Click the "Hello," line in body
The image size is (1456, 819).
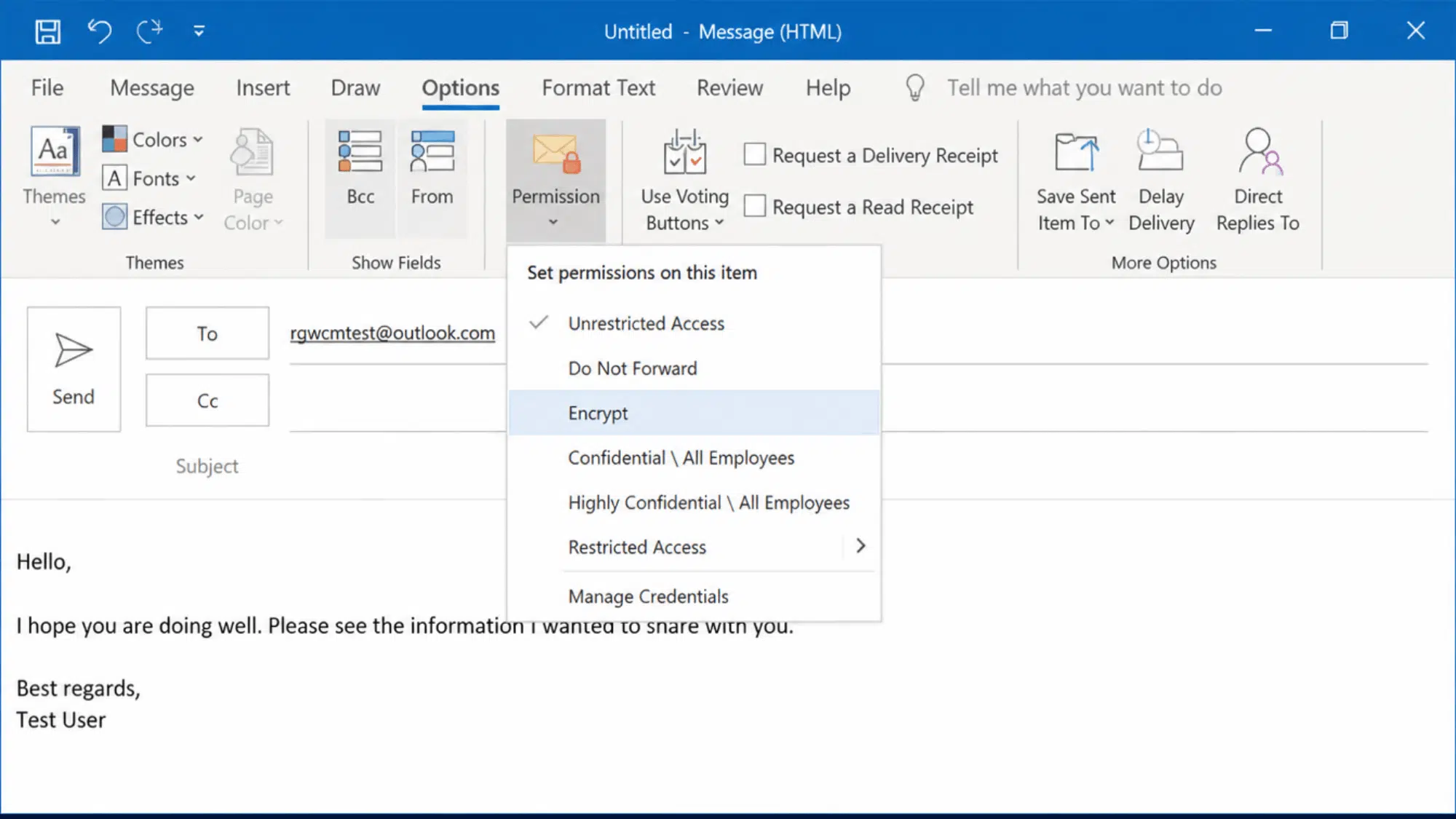point(44,562)
